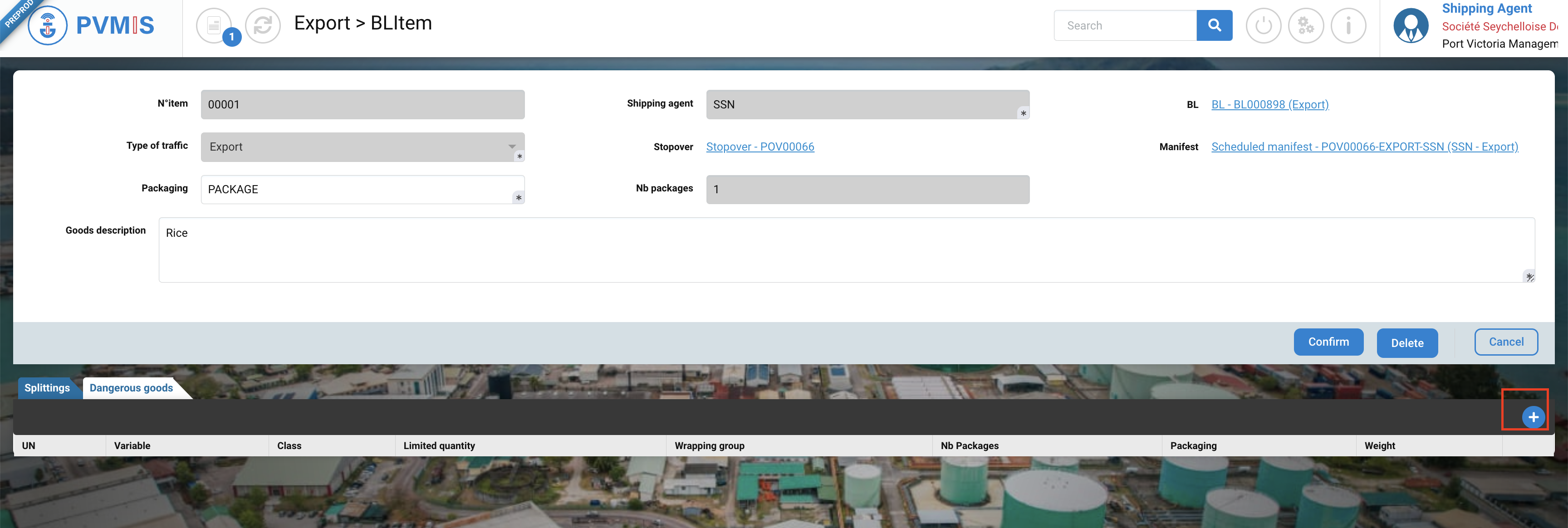Viewport: 1568px width, 528px height.
Task: Open the documents icon with badge 1
Action: [214, 25]
